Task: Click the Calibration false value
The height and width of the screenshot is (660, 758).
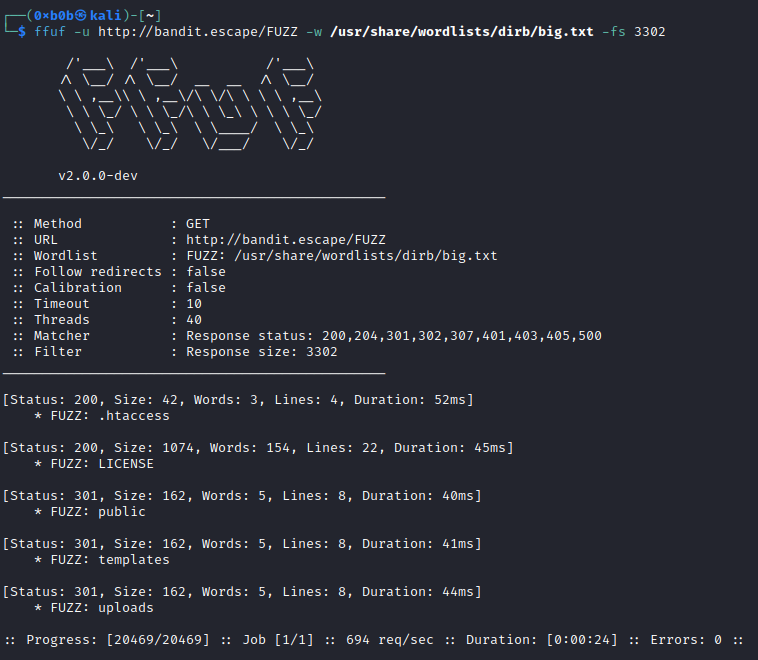Action: pos(206,288)
